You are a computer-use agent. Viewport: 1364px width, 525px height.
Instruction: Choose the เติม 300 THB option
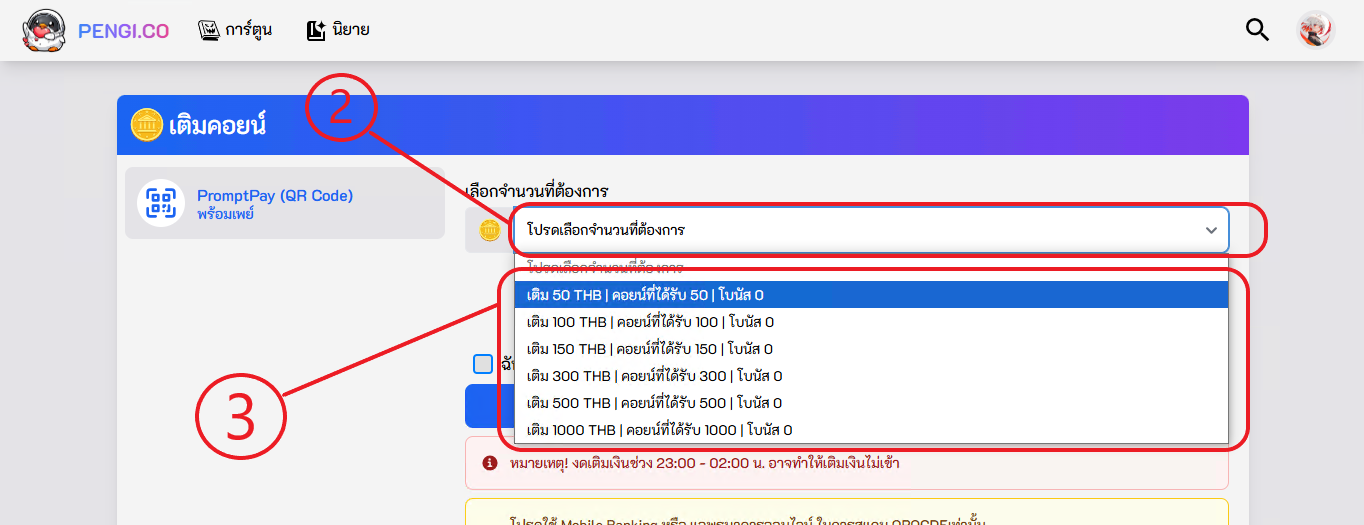[871, 376]
